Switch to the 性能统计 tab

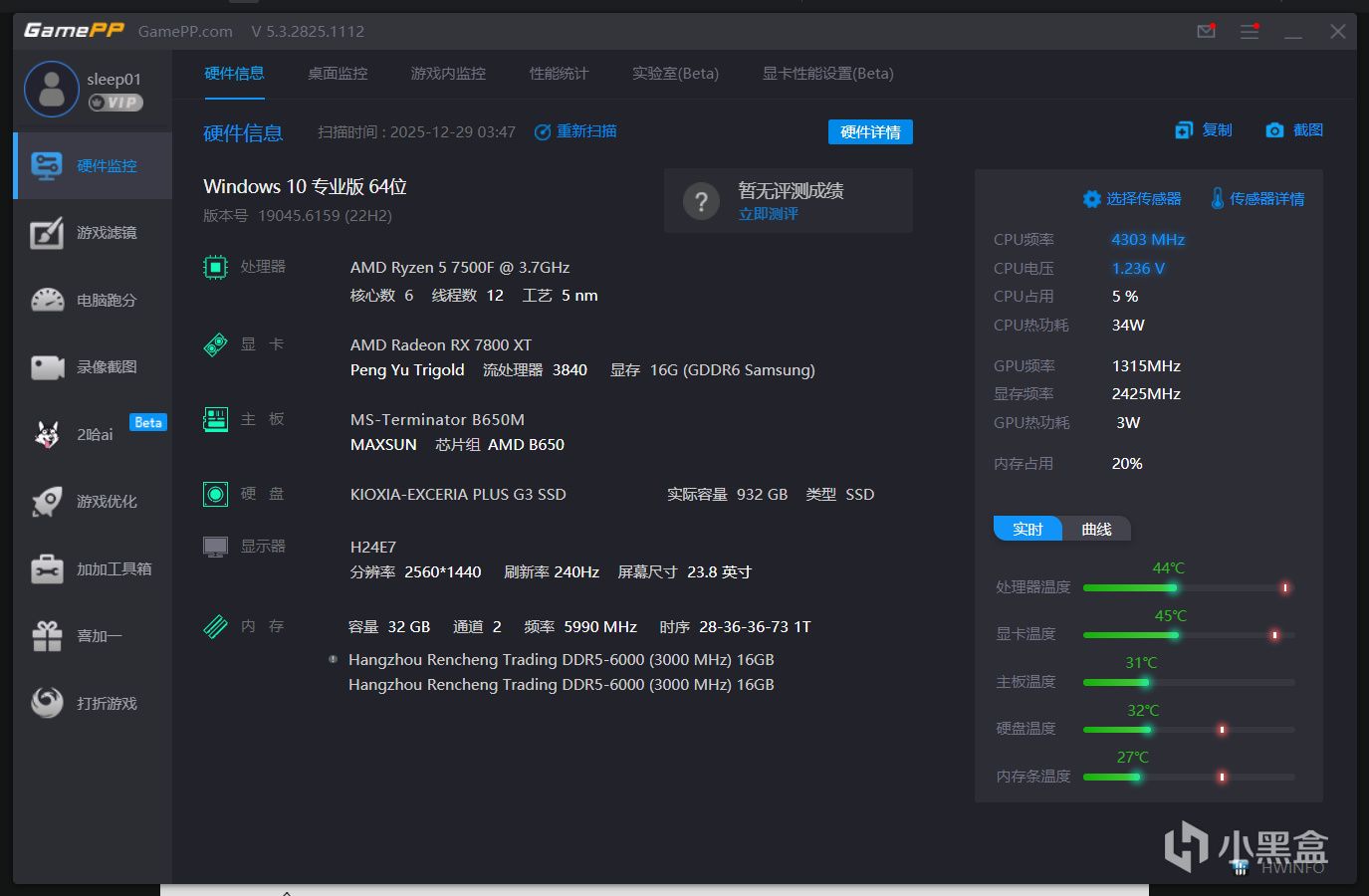click(x=559, y=74)
